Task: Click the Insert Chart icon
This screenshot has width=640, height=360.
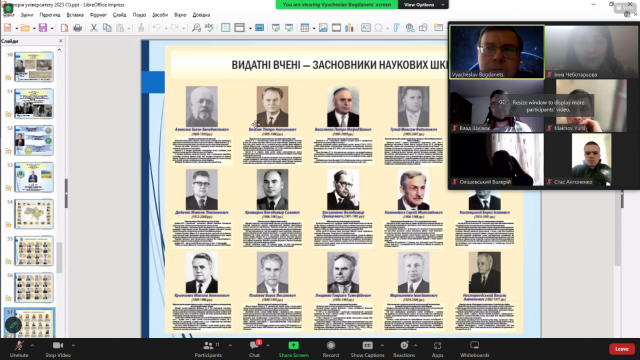Action: pos(349,28)
